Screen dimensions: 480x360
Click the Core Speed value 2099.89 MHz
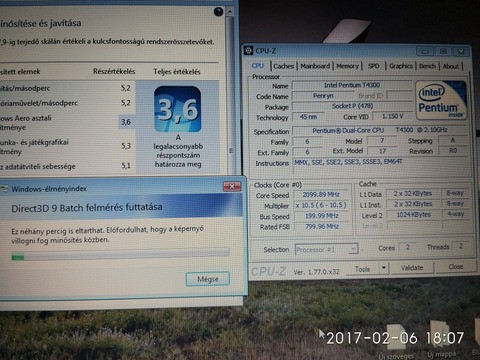point(321,194)
